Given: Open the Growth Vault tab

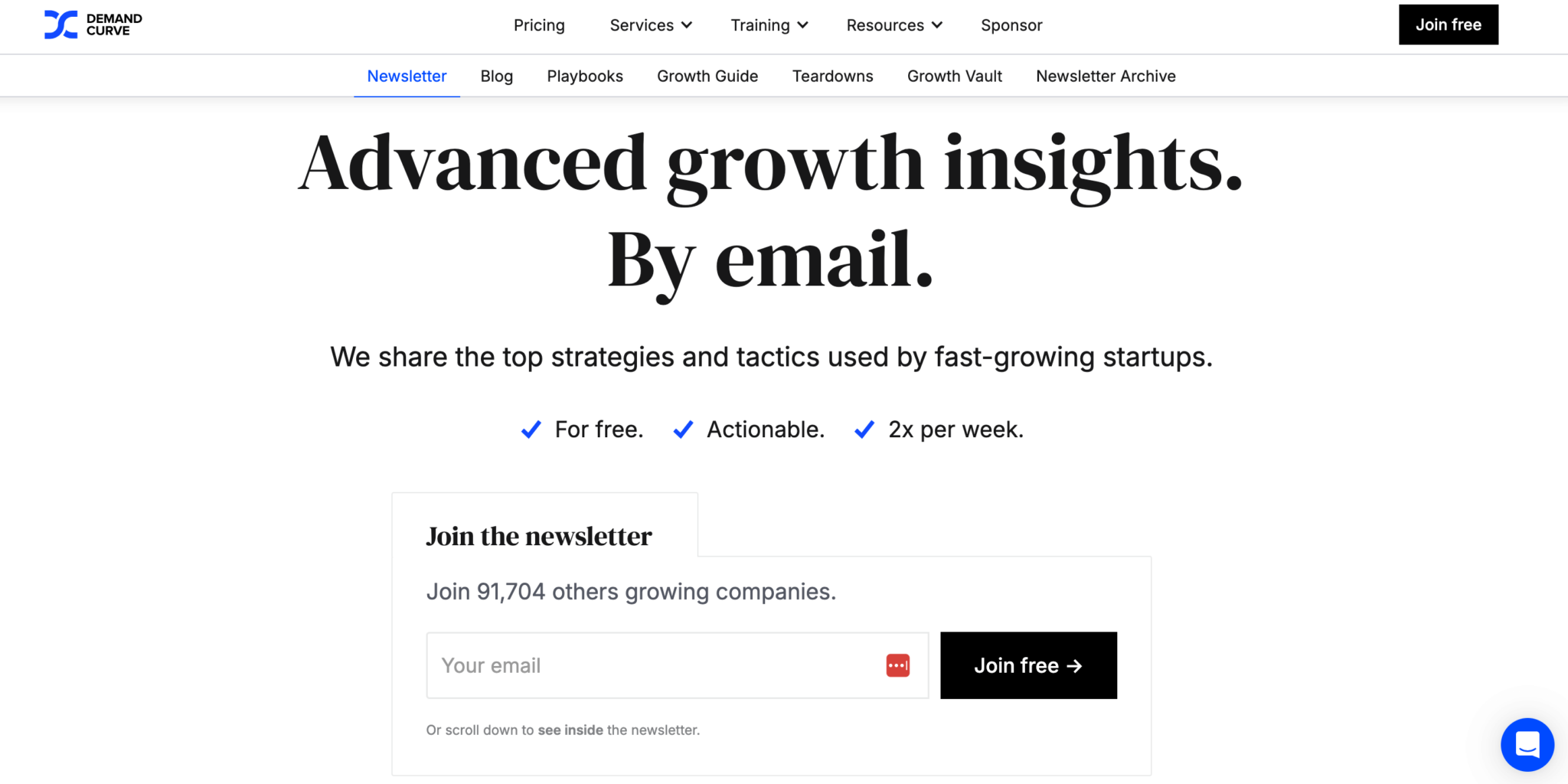Looking at the screenshot, I should click(954, 76).
